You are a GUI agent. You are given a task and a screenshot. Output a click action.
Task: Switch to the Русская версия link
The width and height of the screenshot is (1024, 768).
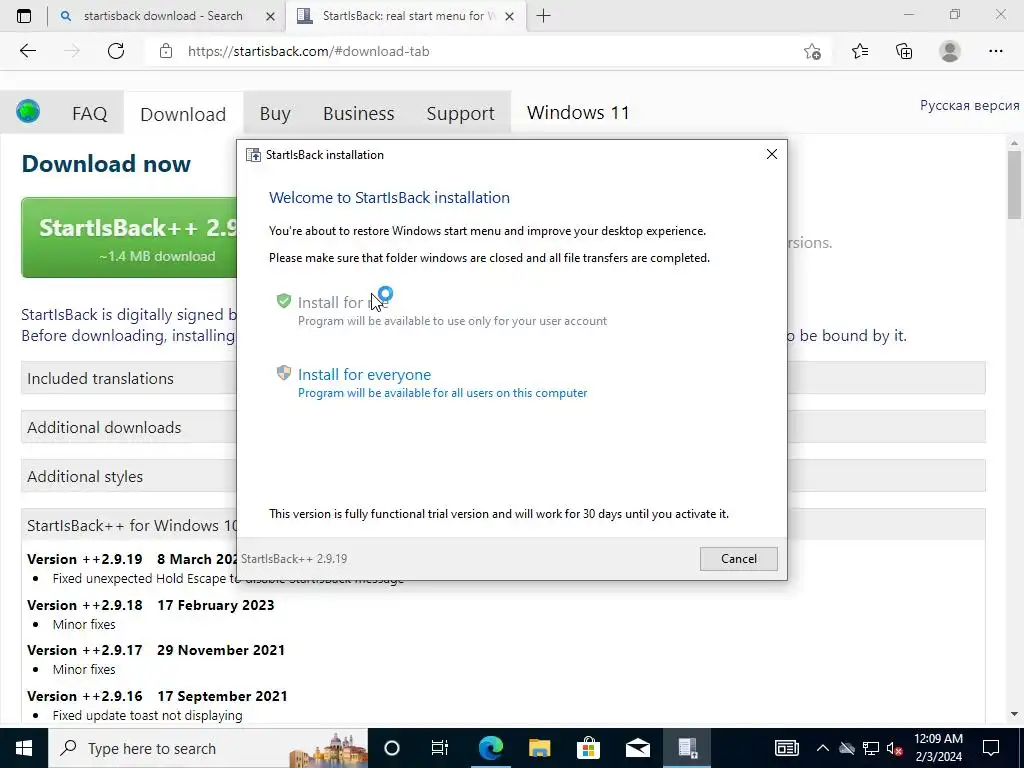pos(969,106)
